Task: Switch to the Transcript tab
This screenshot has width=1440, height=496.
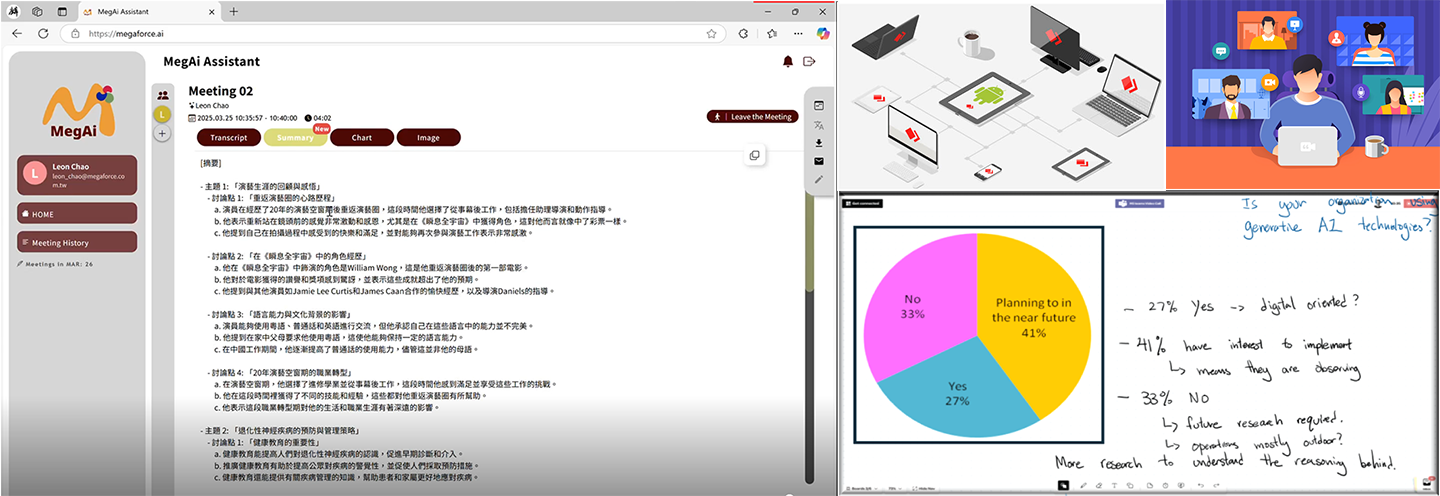Action: tap(229, 137)
